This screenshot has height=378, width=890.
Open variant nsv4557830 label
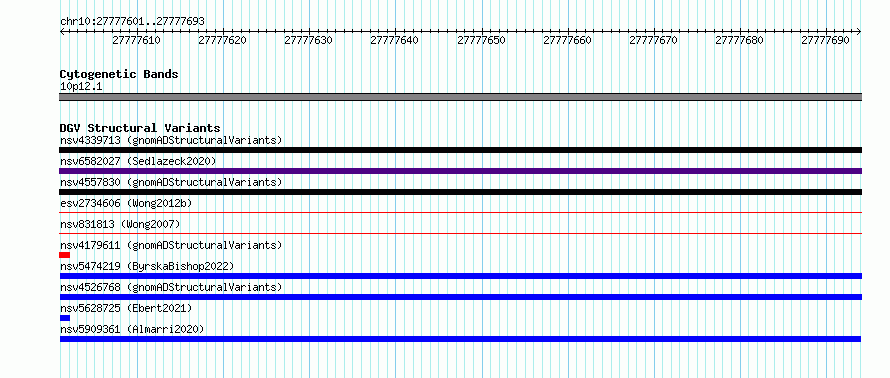click(171, 182)
